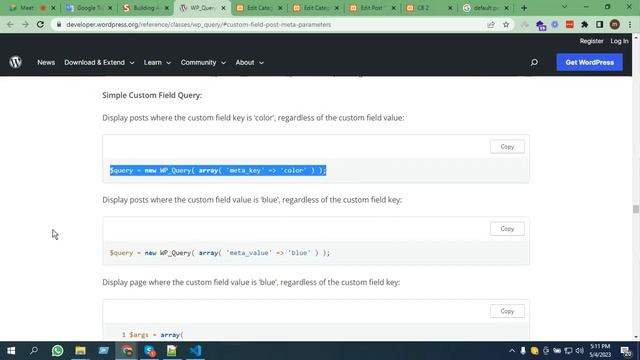This screenshot has height=360, width=640.
Task: Click the Log In link
Action: click(619, 41)
